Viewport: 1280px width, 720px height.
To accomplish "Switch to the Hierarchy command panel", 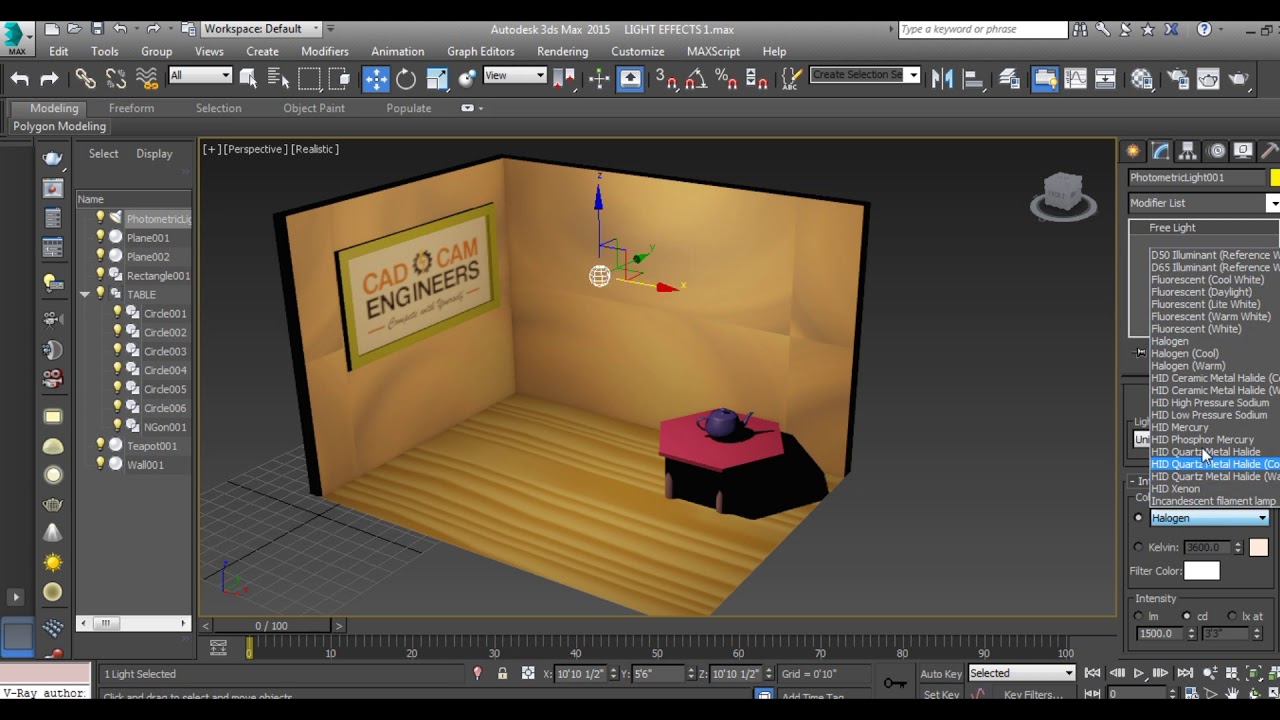I will point(1188,151).
